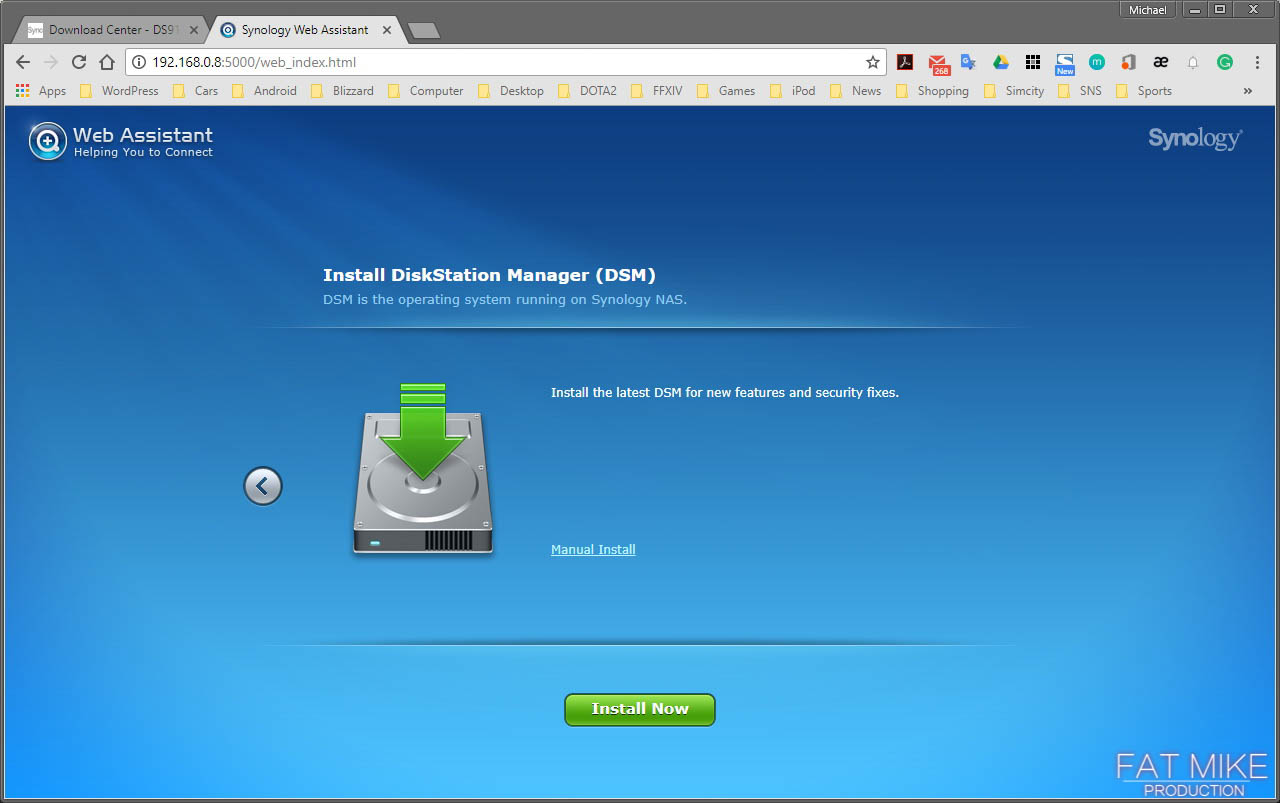Open the iPod bookmark folder

click(x=792, y=91)
